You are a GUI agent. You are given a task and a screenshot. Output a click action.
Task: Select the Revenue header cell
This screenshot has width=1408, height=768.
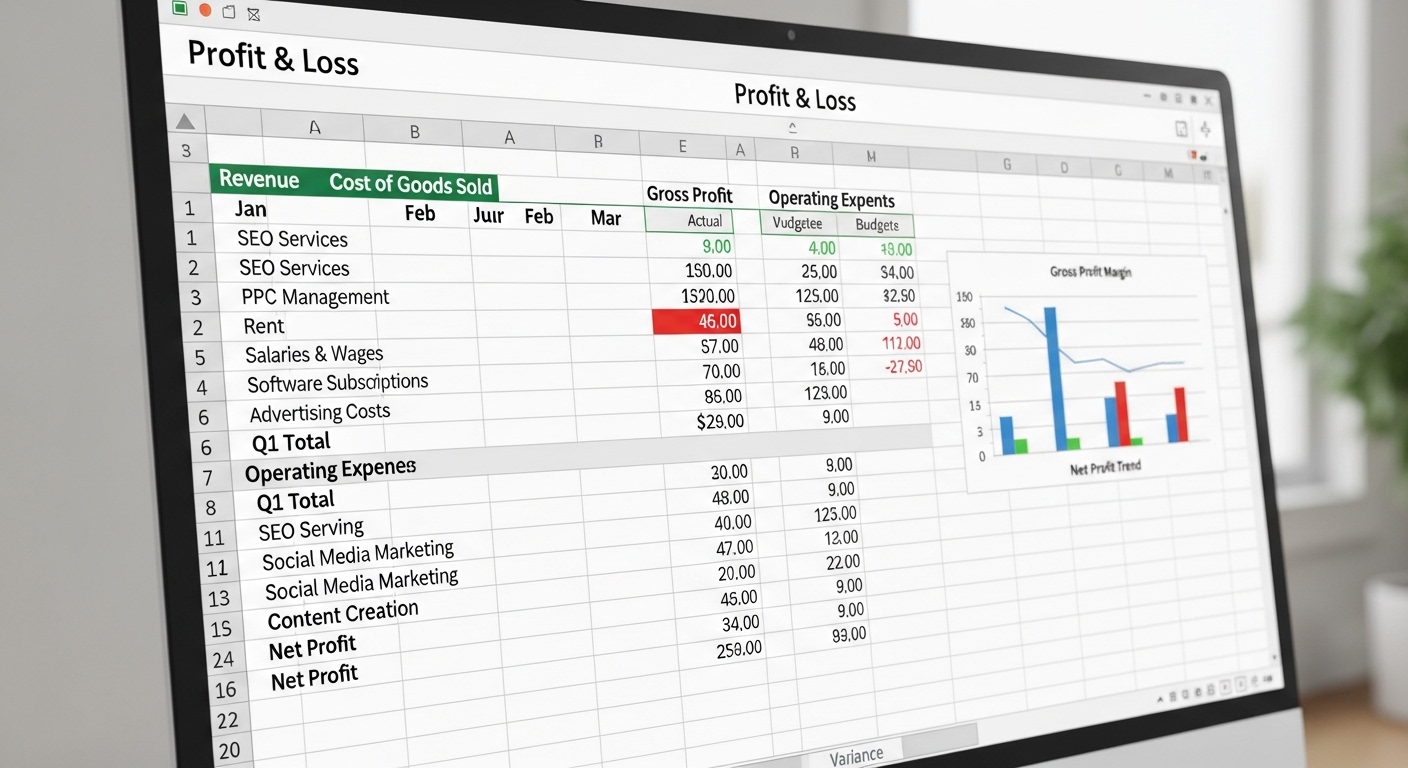click(260, 180)
